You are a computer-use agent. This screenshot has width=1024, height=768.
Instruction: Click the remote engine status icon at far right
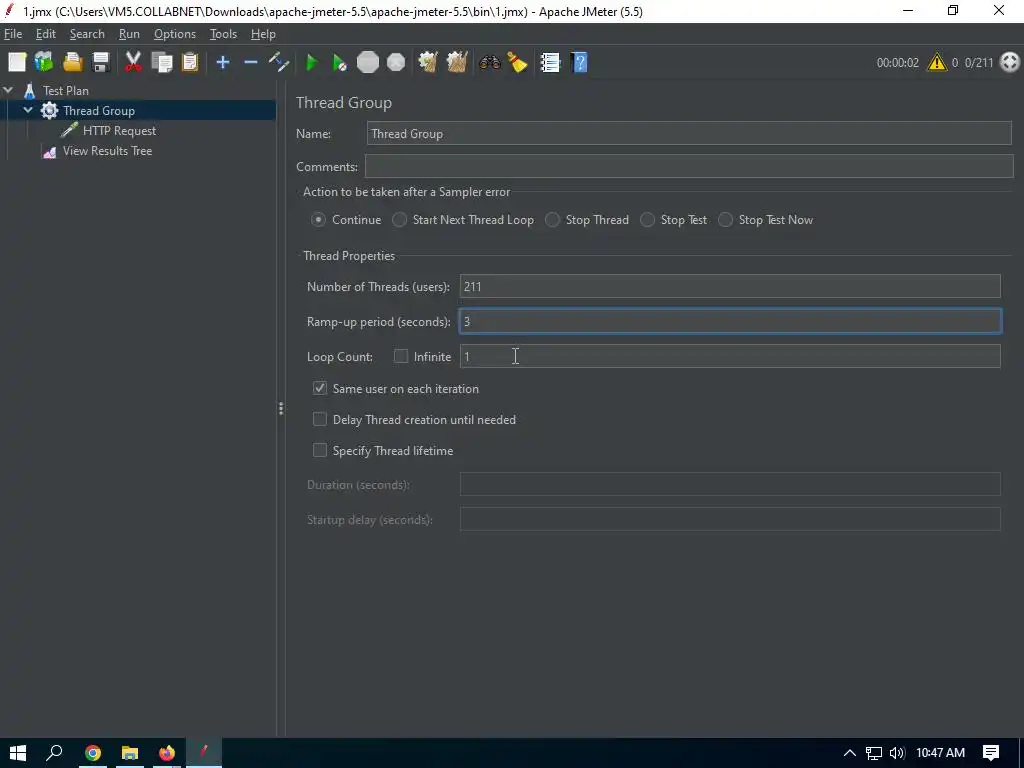(1010, 62)
